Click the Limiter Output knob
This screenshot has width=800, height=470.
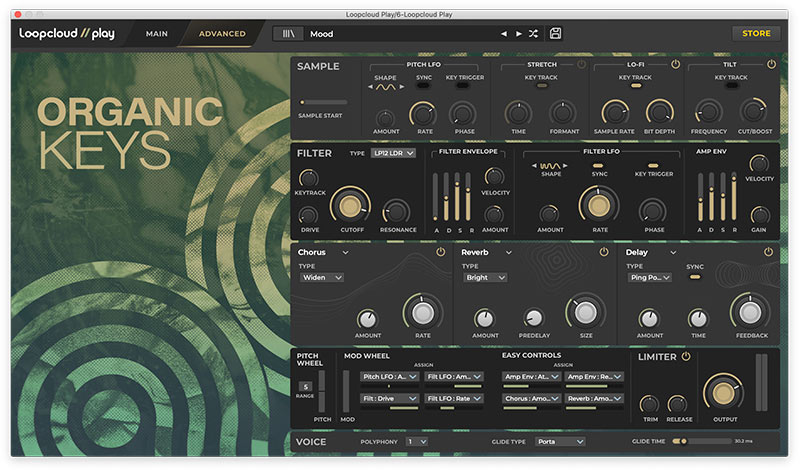pyautogui.click(x=723, y=393)
